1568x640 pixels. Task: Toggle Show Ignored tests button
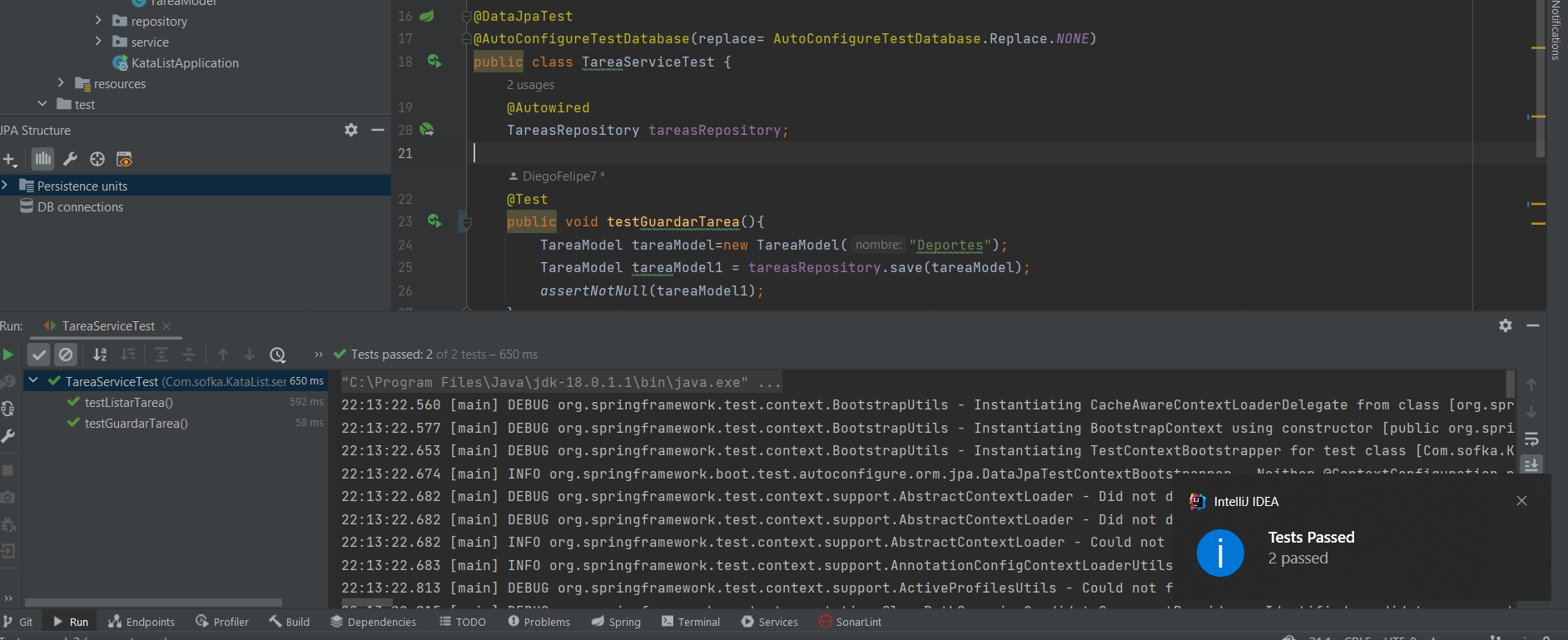pos(66,355)
